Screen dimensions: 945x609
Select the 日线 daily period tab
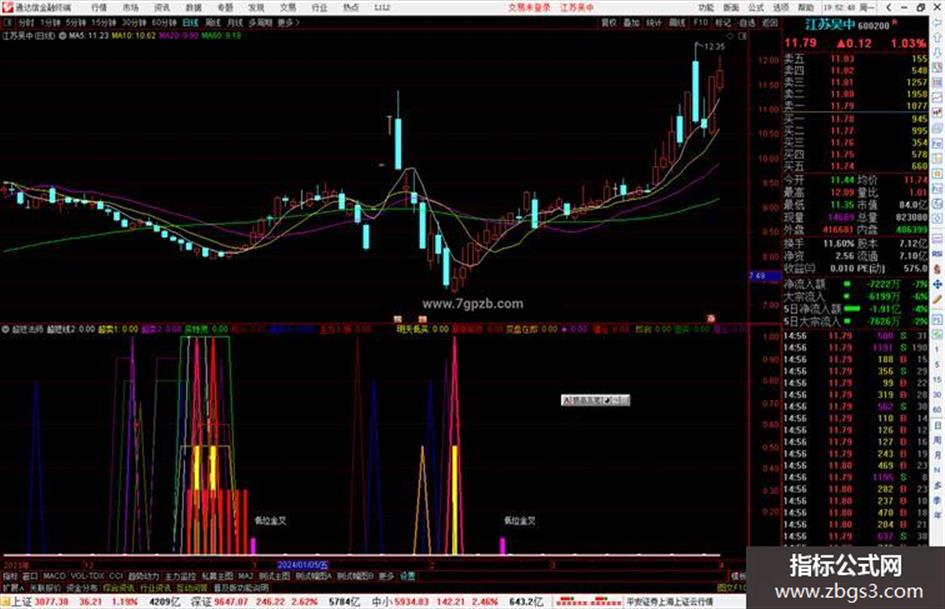[x=190, y=22]
